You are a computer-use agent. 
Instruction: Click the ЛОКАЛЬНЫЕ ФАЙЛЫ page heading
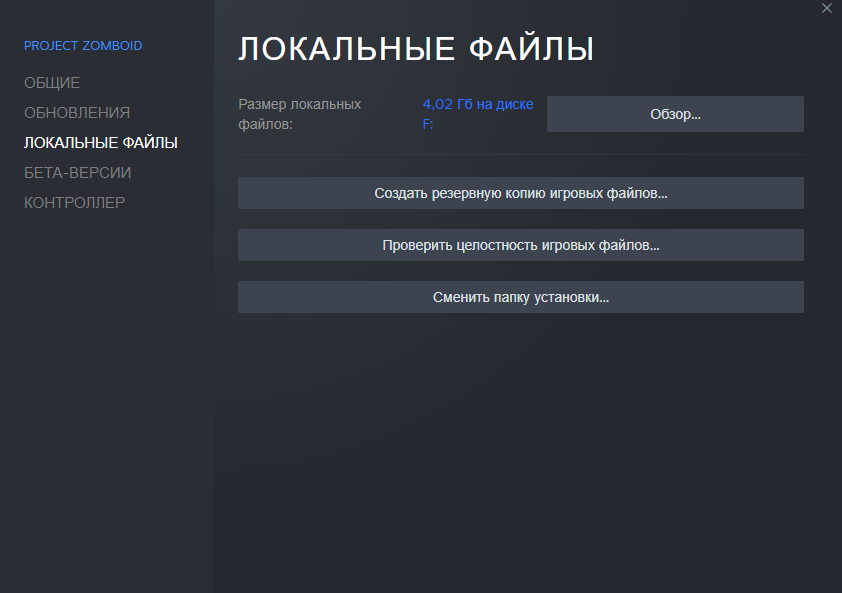416,49
